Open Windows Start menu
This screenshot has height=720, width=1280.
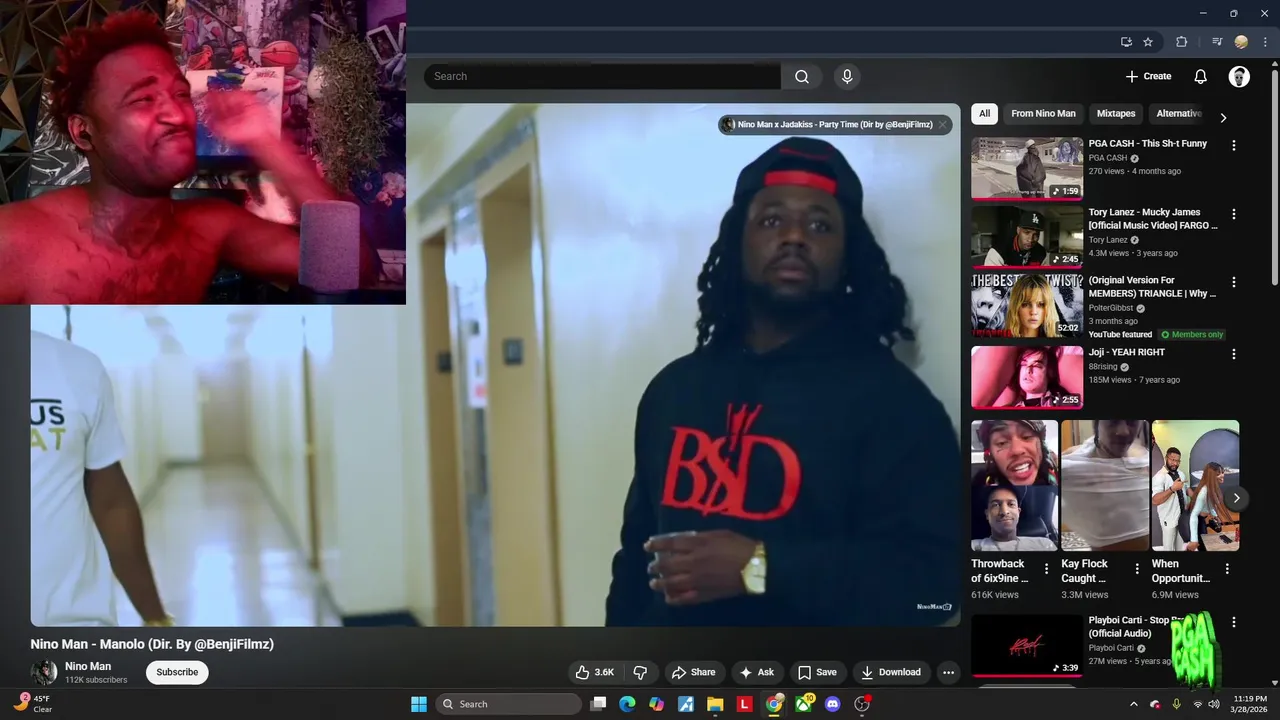(x=419, y=704)
